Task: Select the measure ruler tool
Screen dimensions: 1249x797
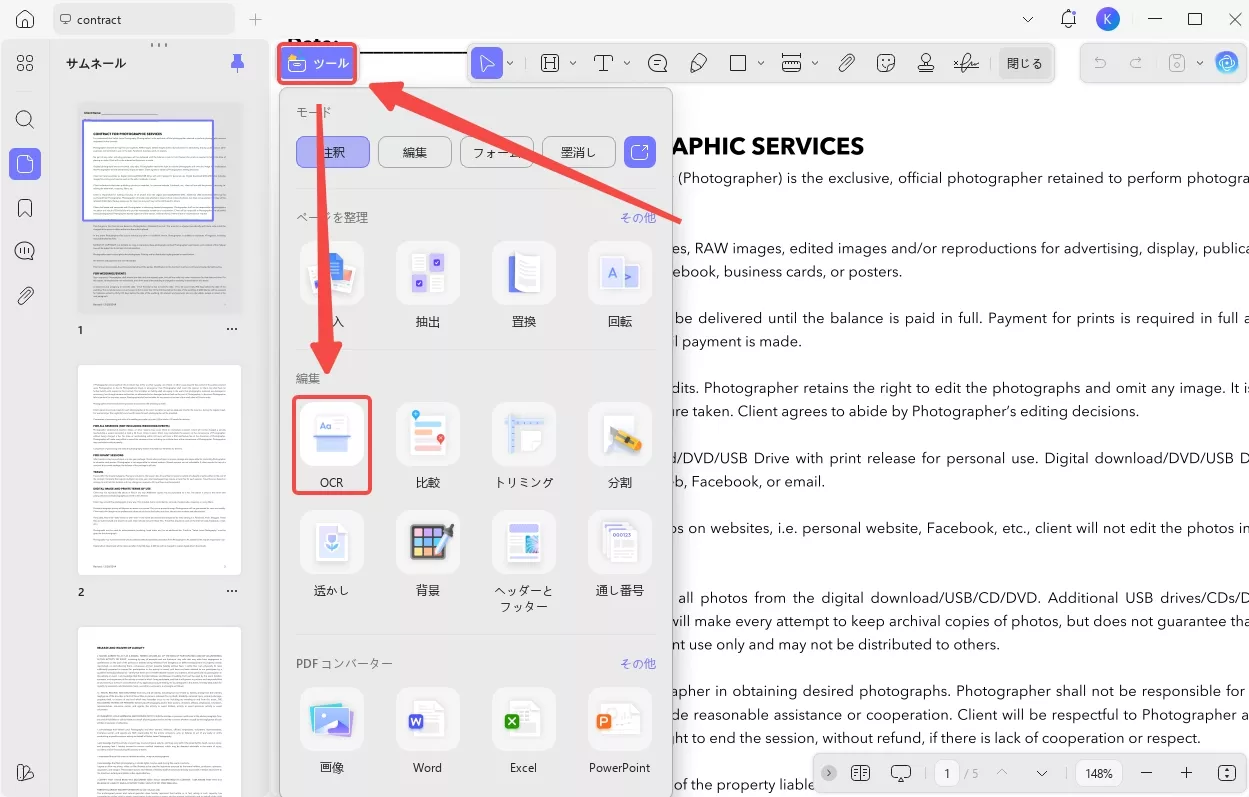Action: [x=791, y=63]
